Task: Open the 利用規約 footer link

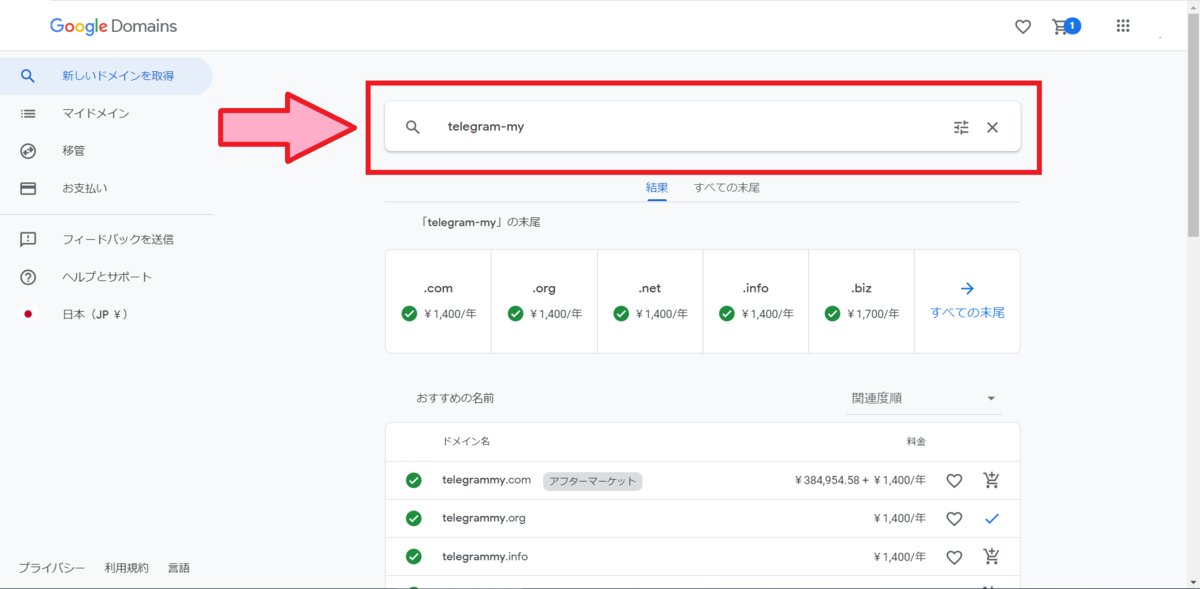Action: (126, 567)
